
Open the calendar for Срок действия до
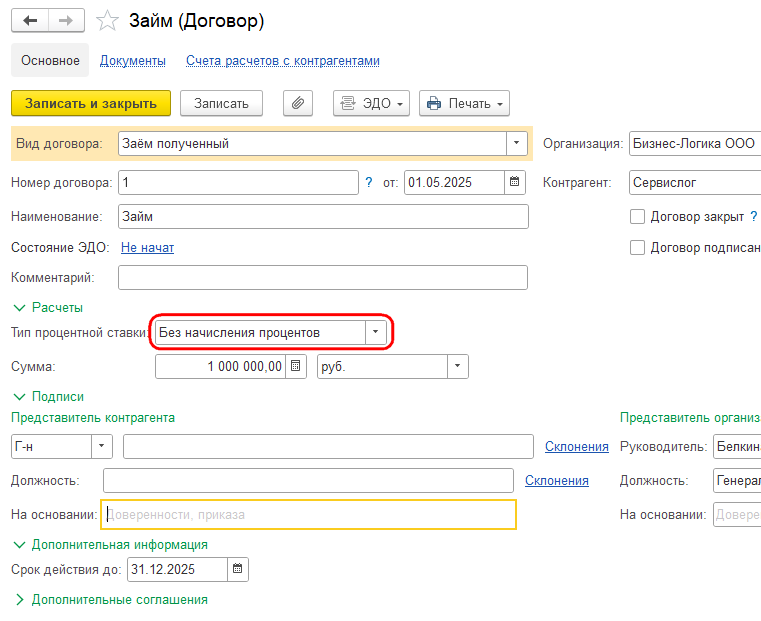(237, 569)
